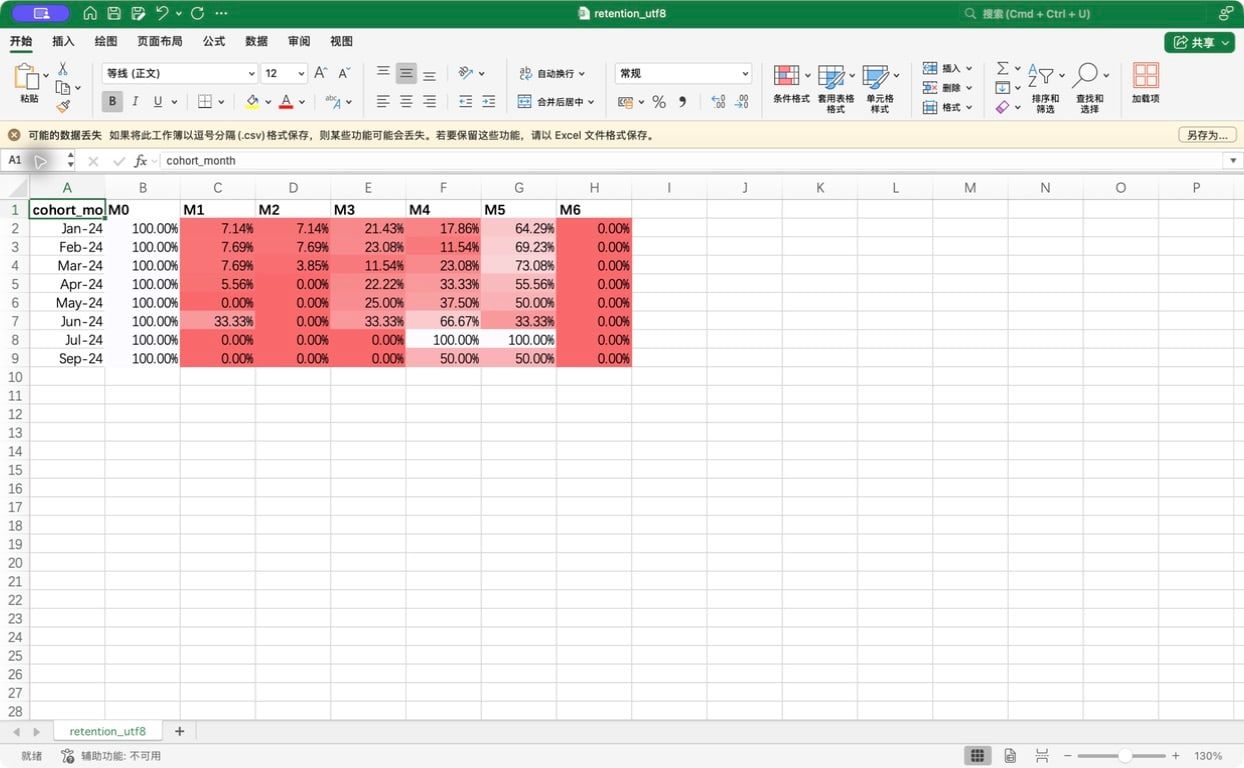Click the currency accounting format icon
Viewport: 1244px width, 768px height.
pos(625,101)
